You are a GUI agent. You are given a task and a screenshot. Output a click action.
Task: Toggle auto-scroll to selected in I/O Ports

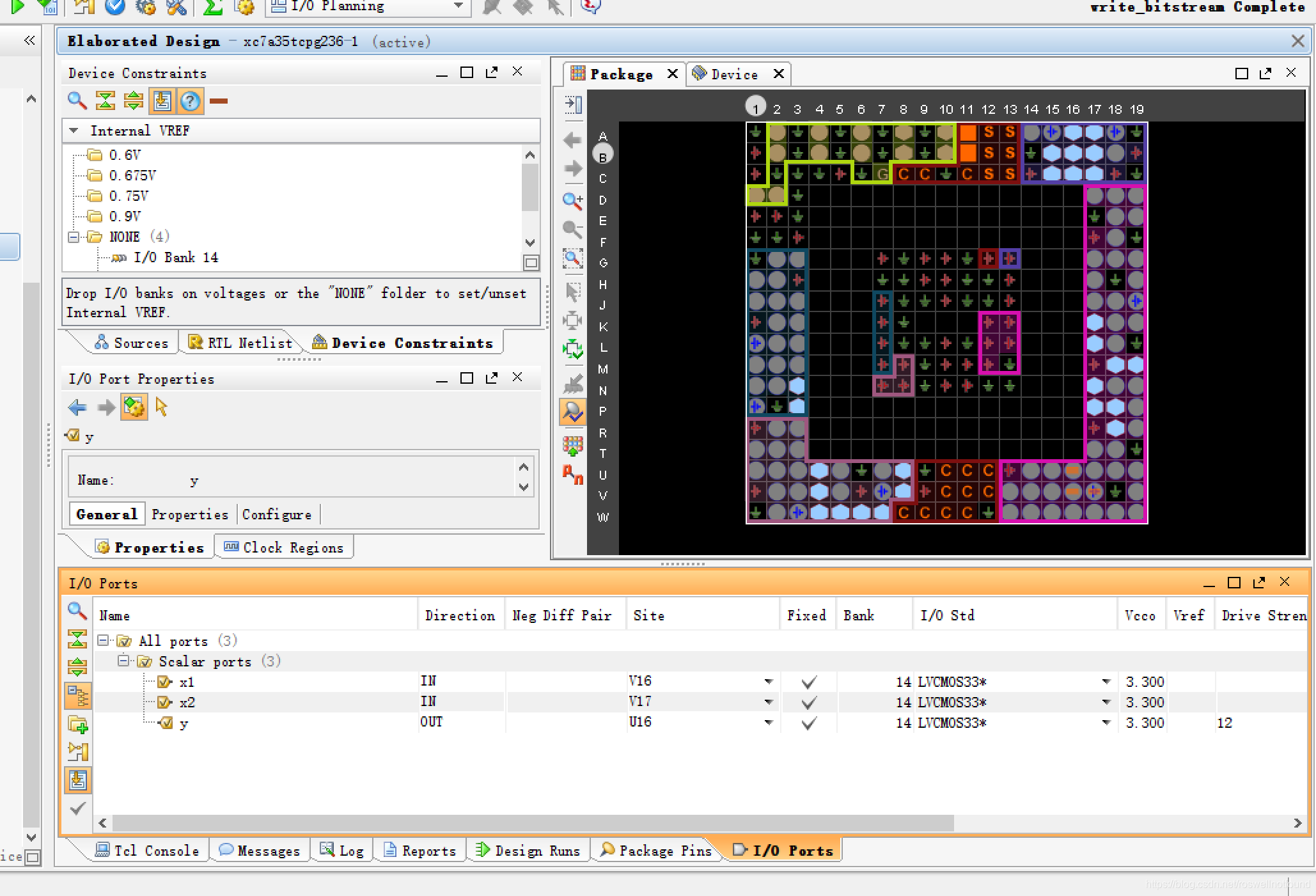pos(78,780)
